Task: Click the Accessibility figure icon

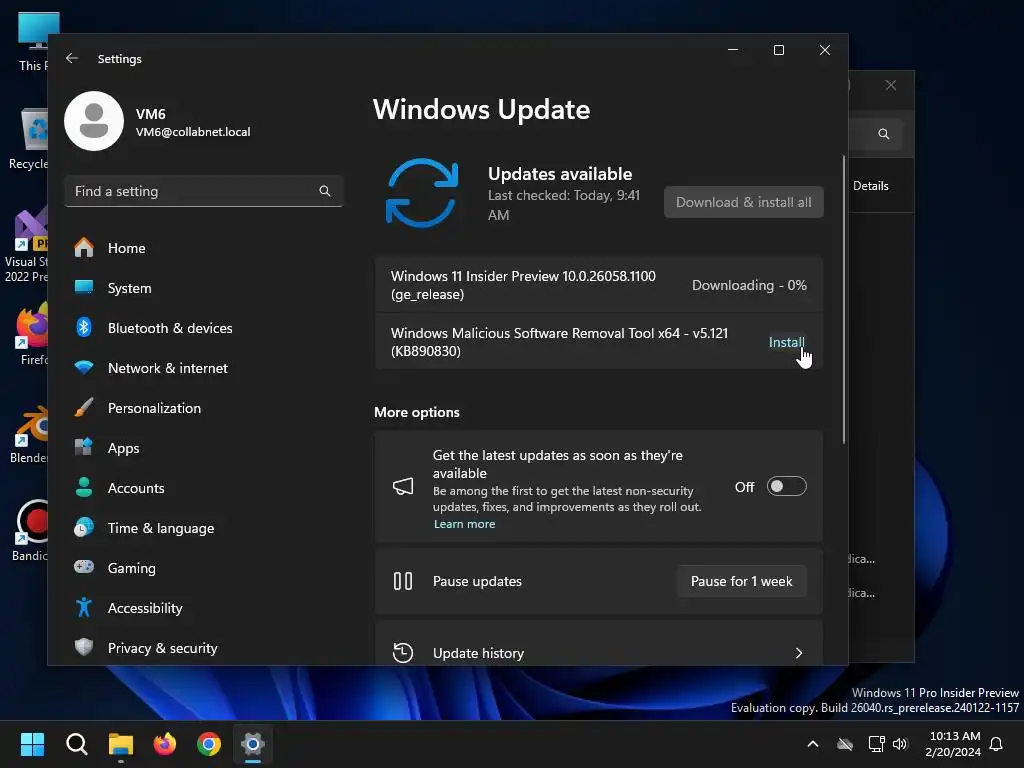Action: pos(84,607)
